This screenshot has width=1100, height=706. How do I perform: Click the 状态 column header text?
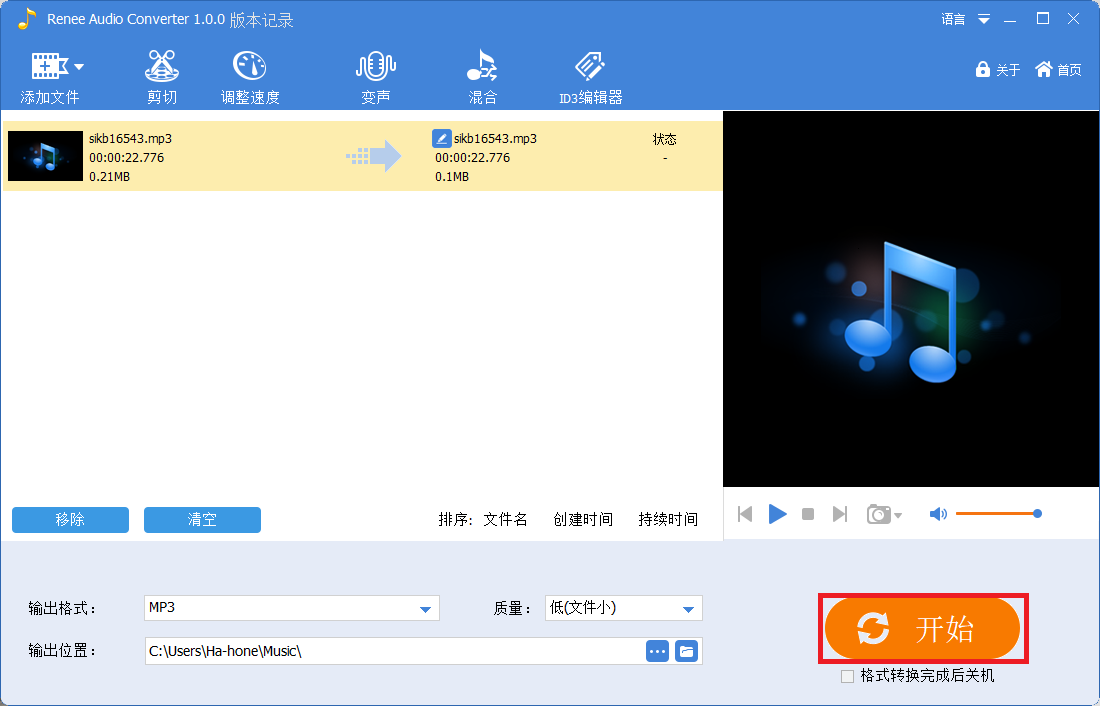point(664,139)
